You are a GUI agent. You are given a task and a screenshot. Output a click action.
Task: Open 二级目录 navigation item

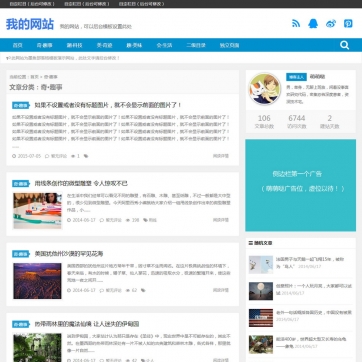196,45
